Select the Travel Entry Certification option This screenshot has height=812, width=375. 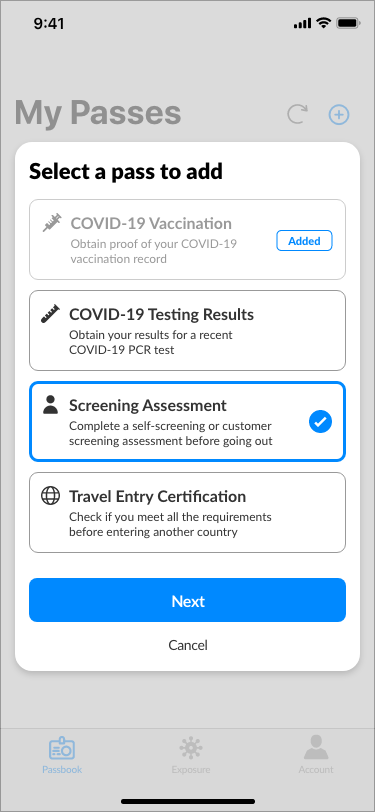(x=188, y=513)
